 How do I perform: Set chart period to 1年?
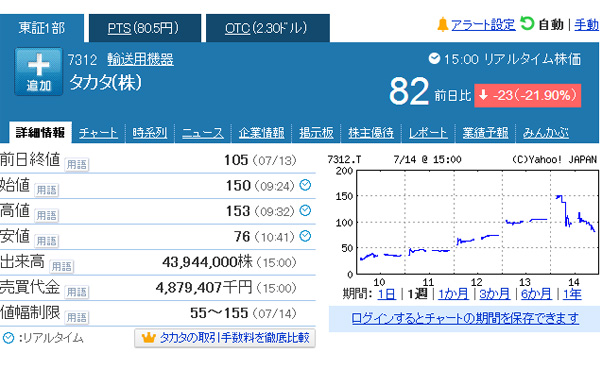click(x=572, y=294)
